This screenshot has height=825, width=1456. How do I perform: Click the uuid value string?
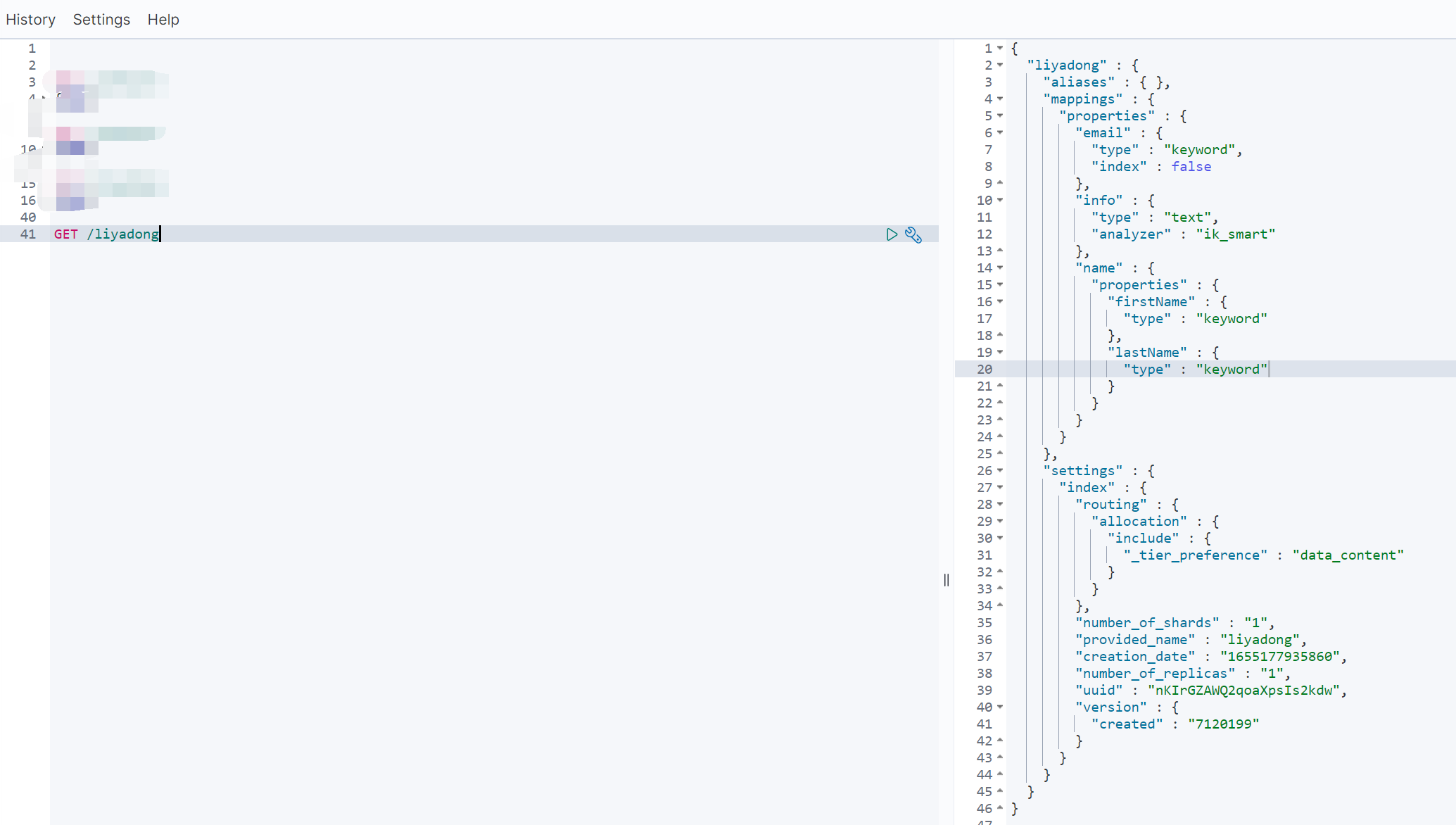[x=1243, y=691]
